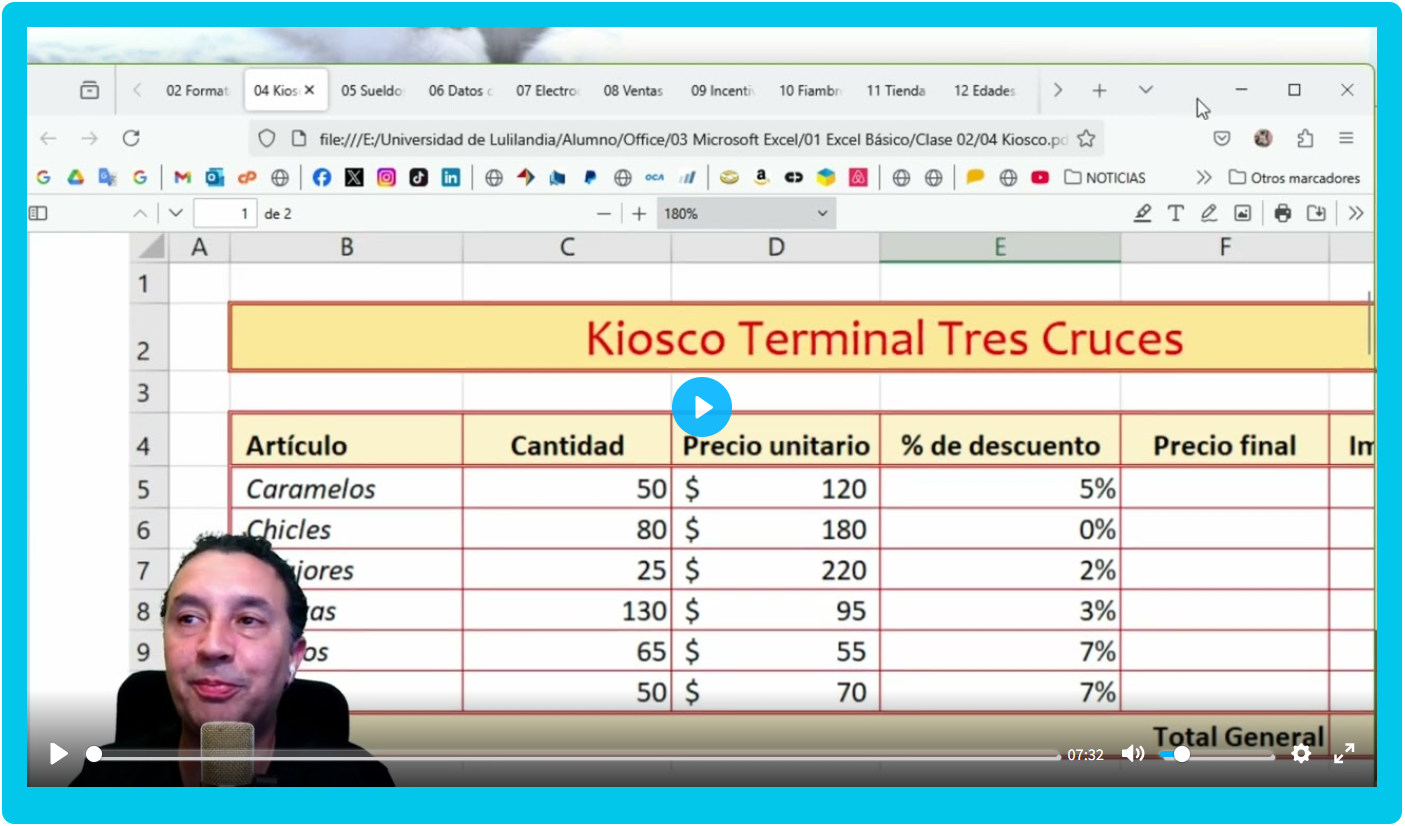Open the list all tabs dropdown
This screenshot has height=826, width=1405.
click(x=1146, y=90)
